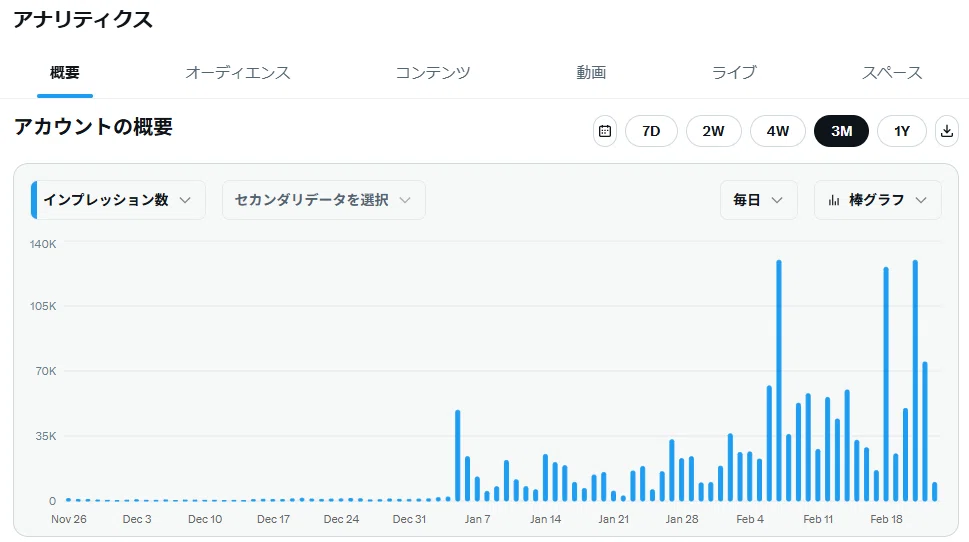Select the 7D time range
Image resolution: width=969 pixels, height=542 pixels.
651,131
